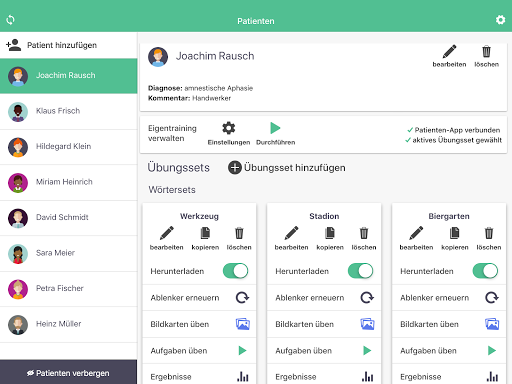
Task: Start Aufgaben üben for Stadion
Action: click(x=367, y=350)
